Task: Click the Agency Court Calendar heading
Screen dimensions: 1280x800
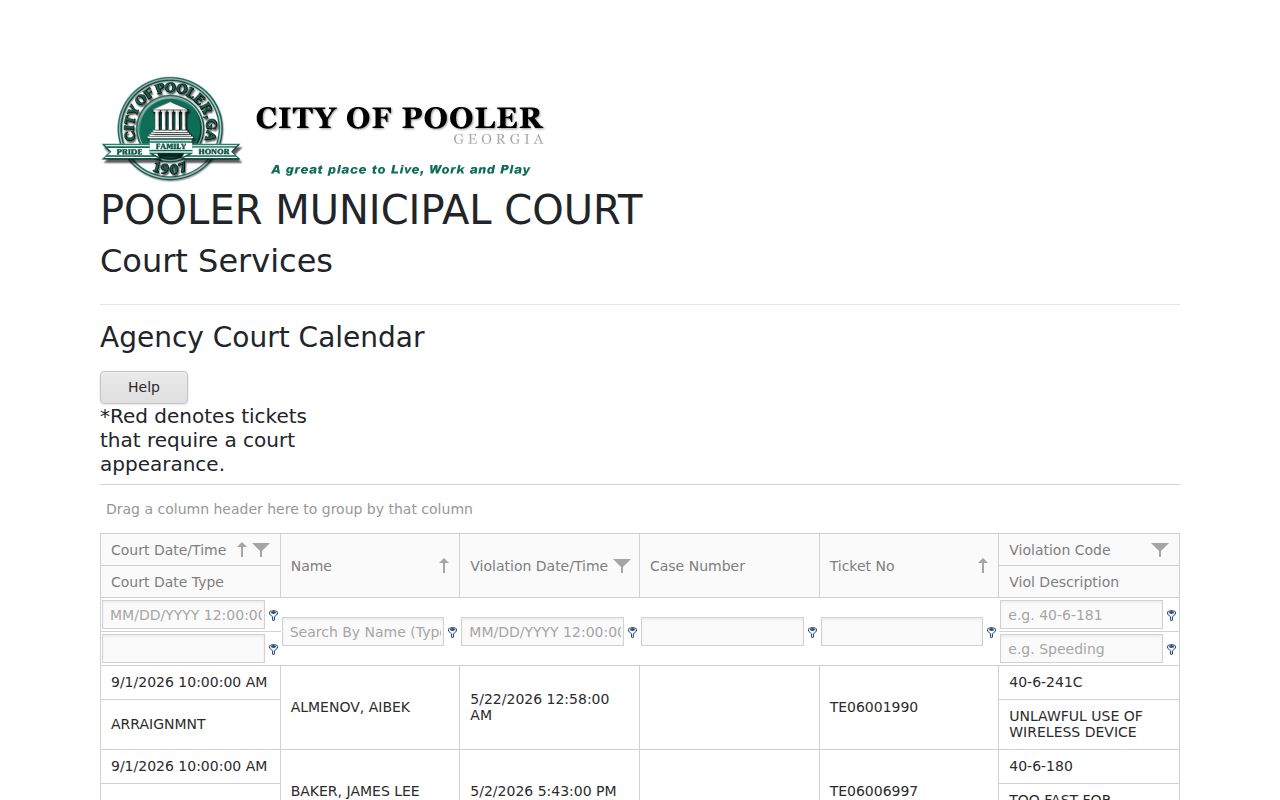Action: click(262, 337)
